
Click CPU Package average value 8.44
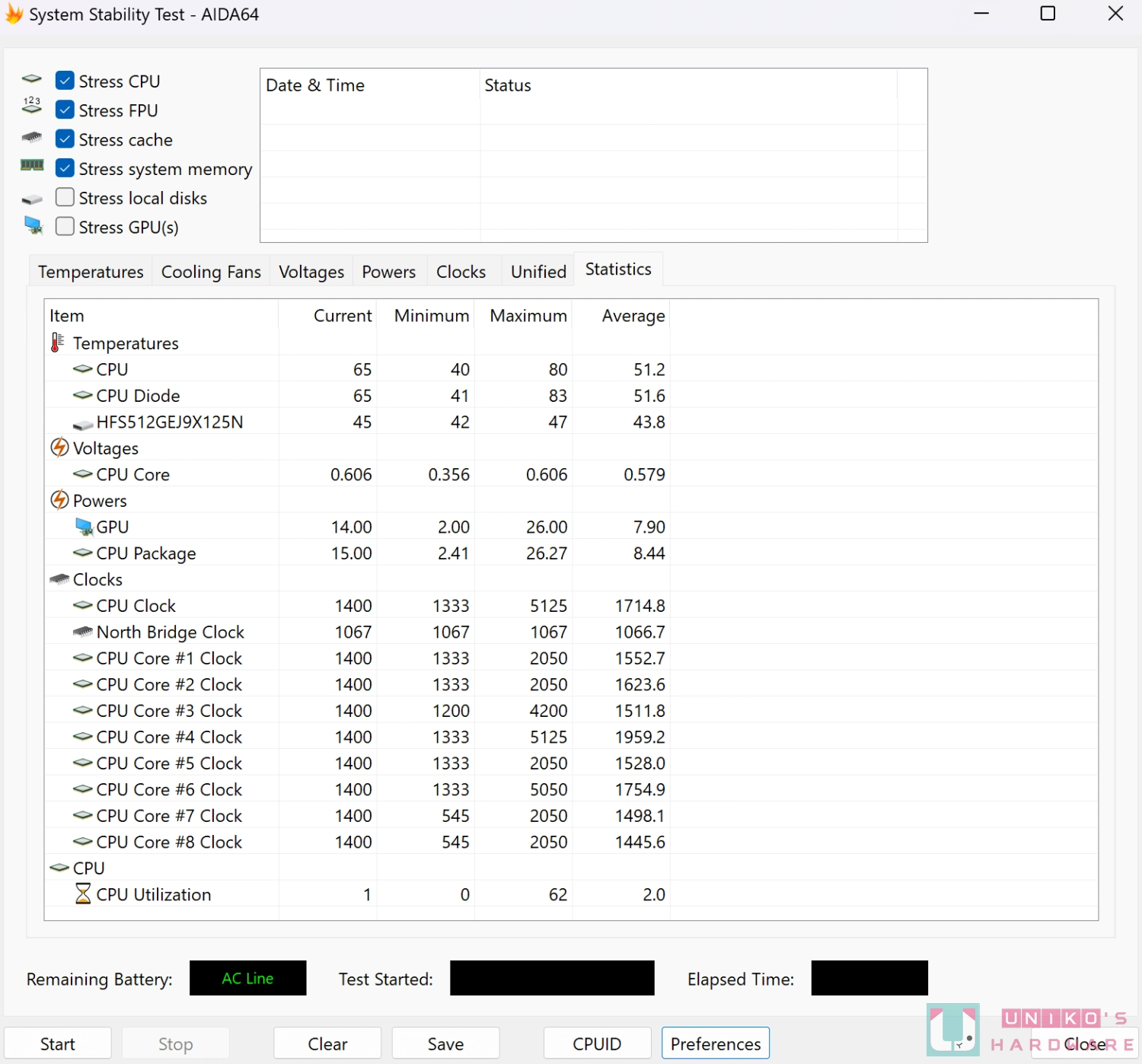pyautogui.click(x=649, y=553)
